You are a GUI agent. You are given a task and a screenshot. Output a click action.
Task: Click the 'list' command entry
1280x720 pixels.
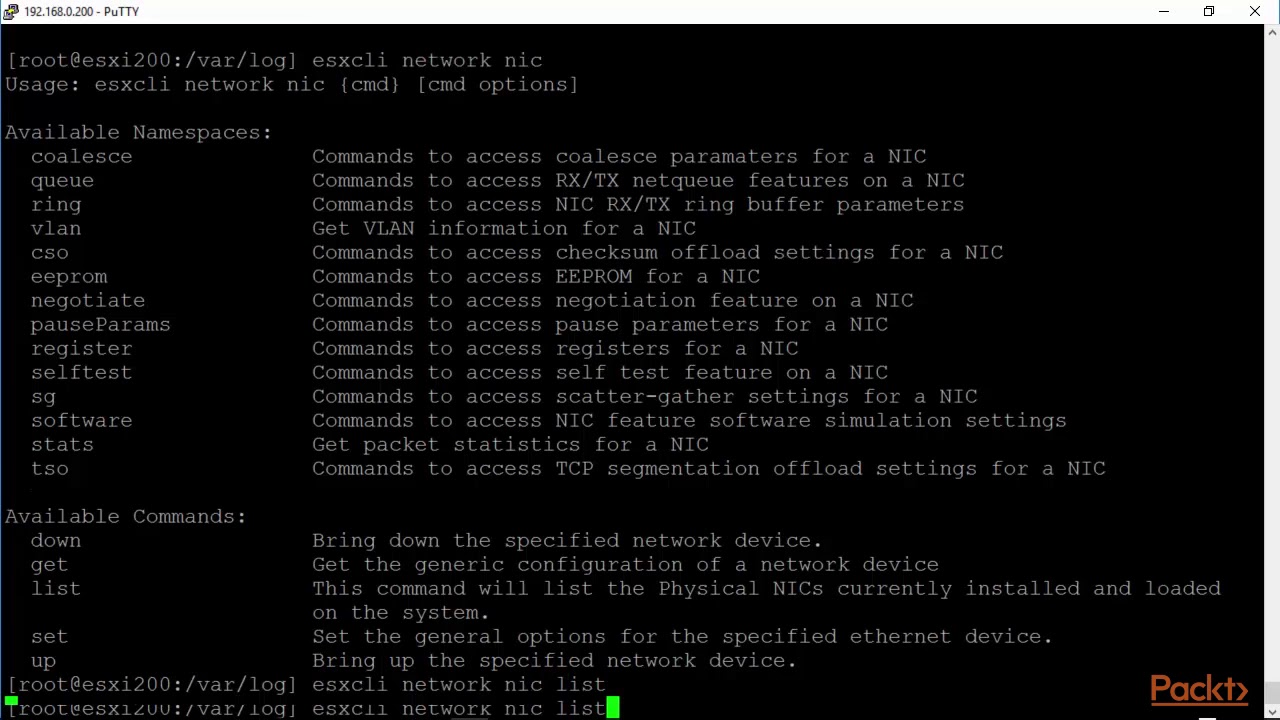tap(55, 588)
